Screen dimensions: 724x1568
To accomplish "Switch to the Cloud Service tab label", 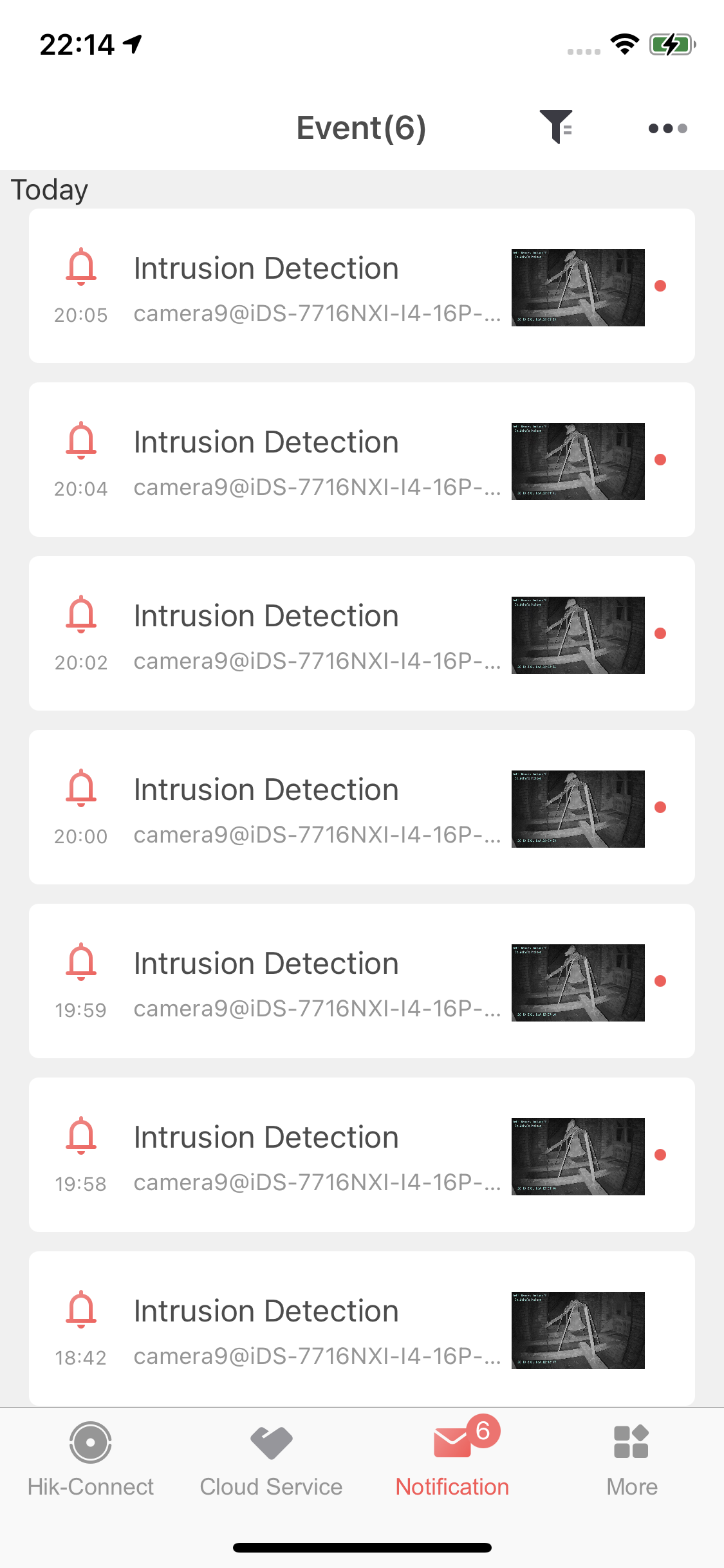I will pos(271,1487).
